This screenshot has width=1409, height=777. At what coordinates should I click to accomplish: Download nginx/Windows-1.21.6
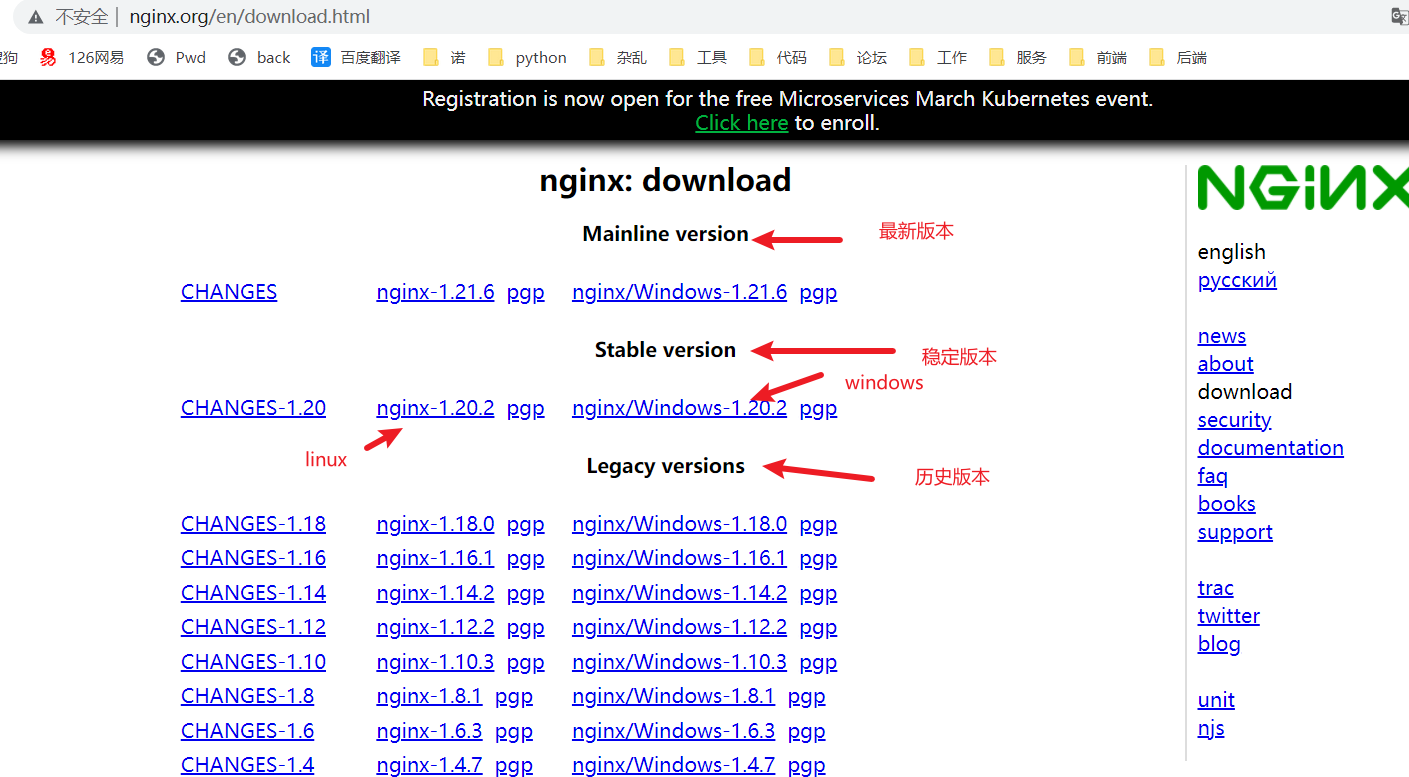click(679, 292)
